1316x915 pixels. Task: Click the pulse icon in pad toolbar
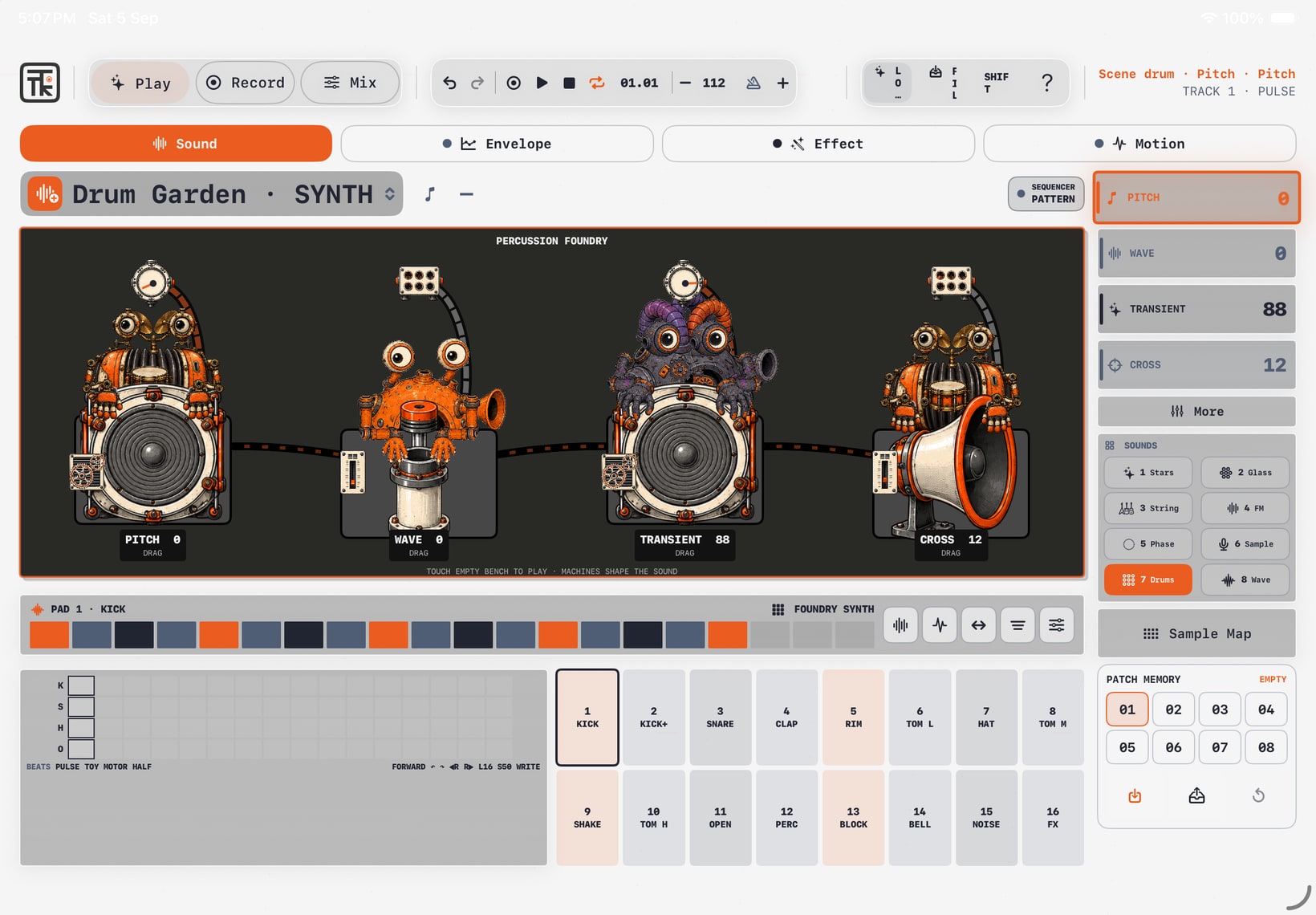click(x=940, y=625)
